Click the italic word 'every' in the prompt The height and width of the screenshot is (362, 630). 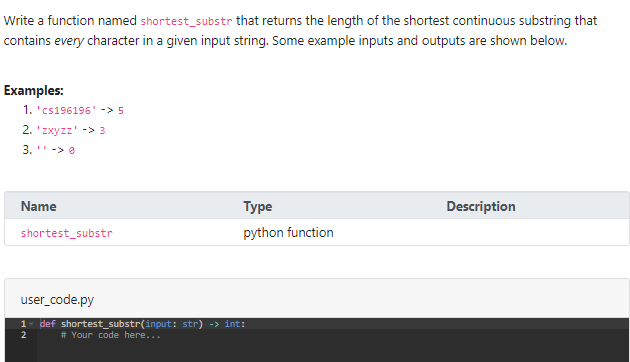[69, 41]
